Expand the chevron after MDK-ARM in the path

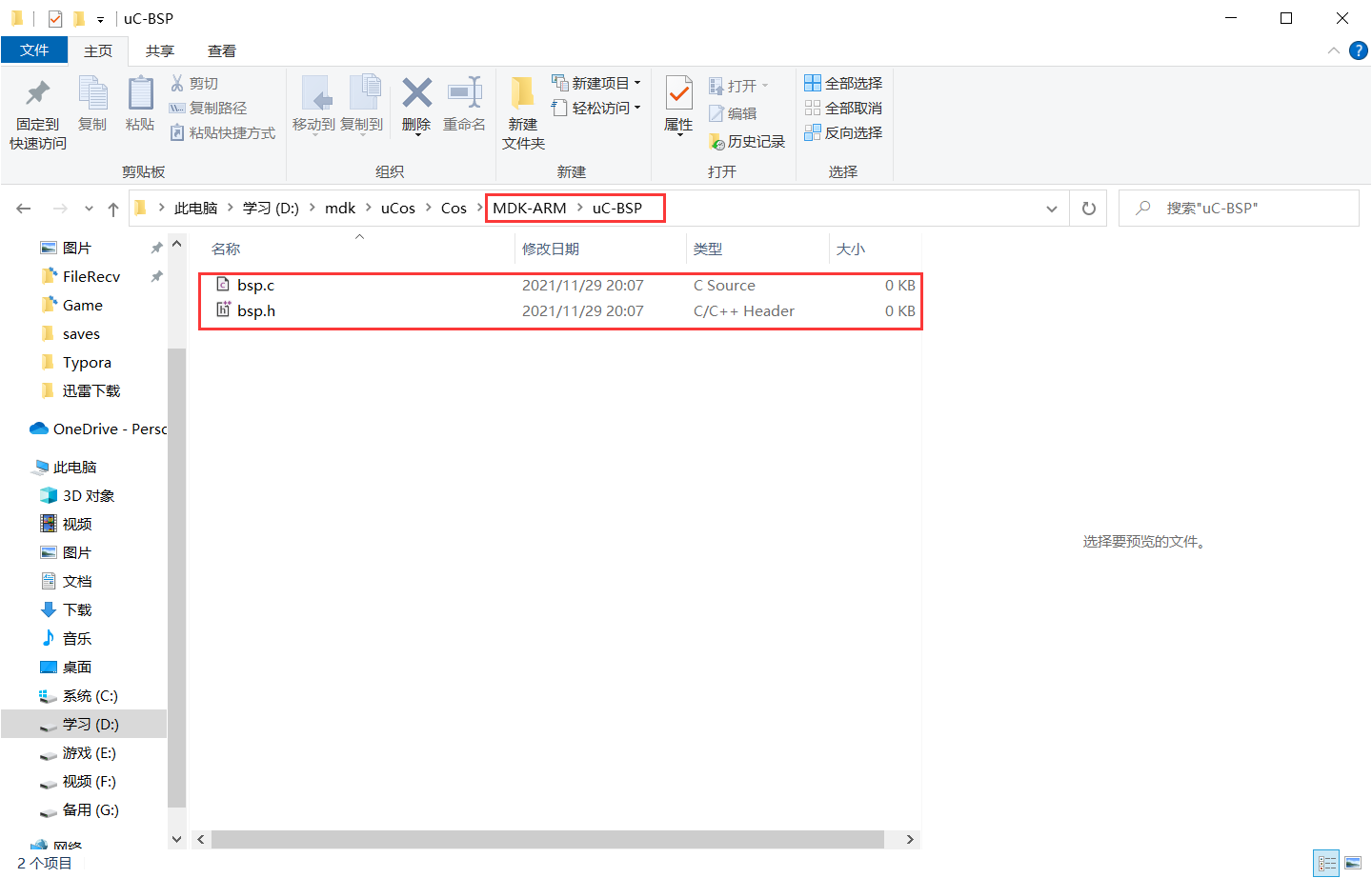click(x=579, y=209)
